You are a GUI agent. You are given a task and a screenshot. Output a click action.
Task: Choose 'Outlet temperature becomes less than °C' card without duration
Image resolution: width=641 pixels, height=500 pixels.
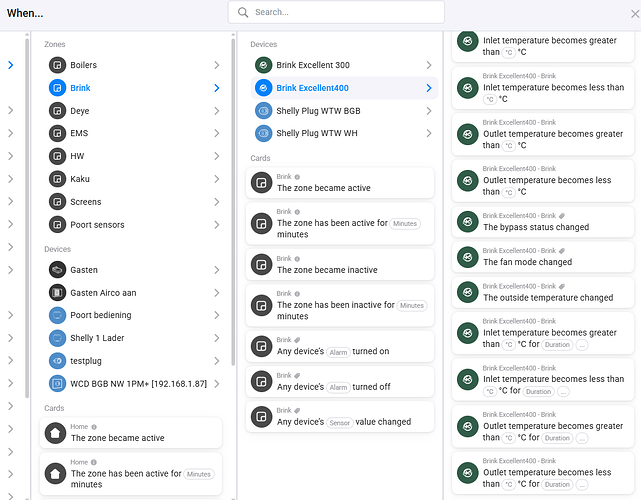pyautogui.click(x=543, y=181)
